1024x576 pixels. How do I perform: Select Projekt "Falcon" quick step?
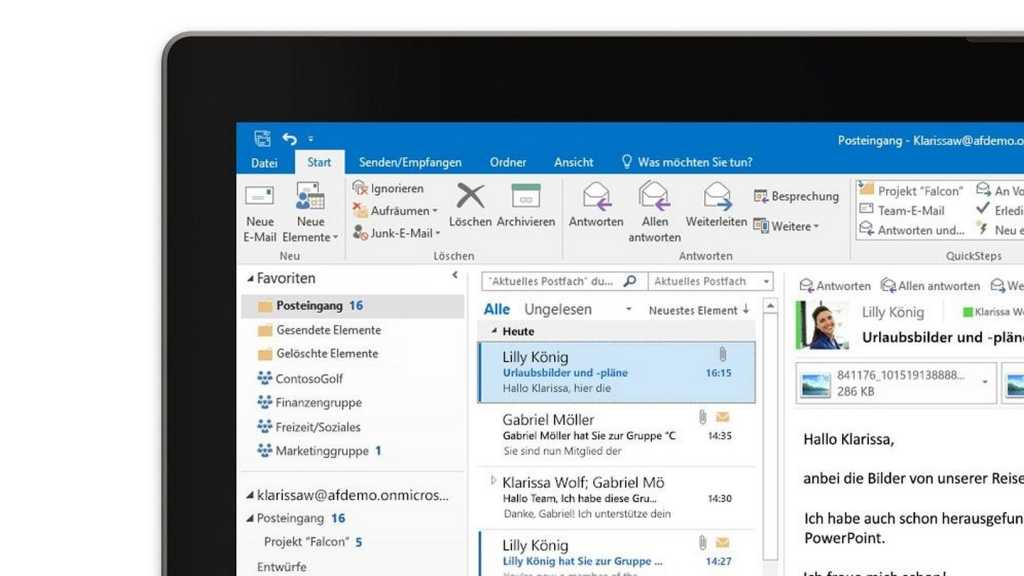coord(911,191)
